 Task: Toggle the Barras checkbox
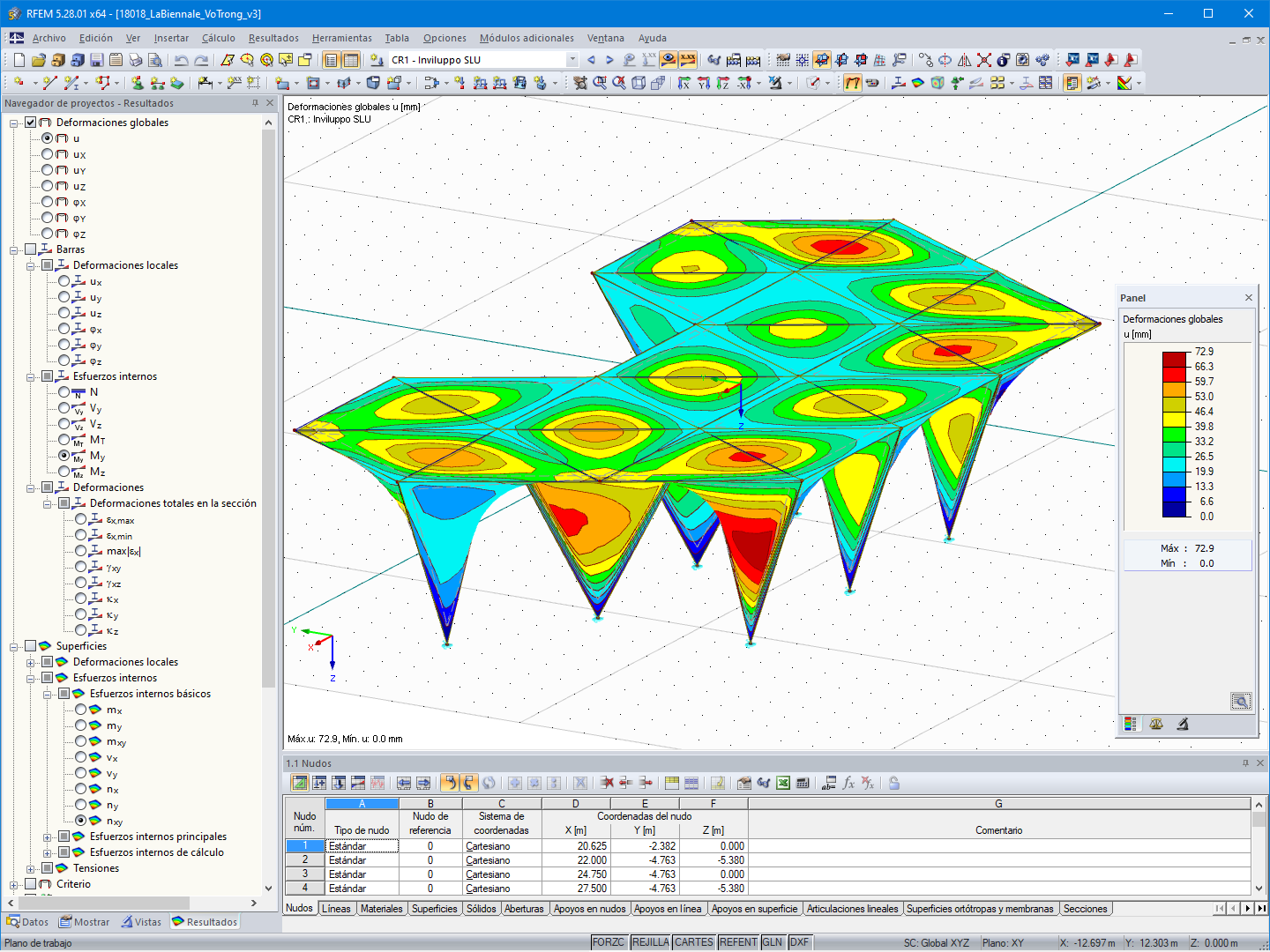[x=31, y=249]
